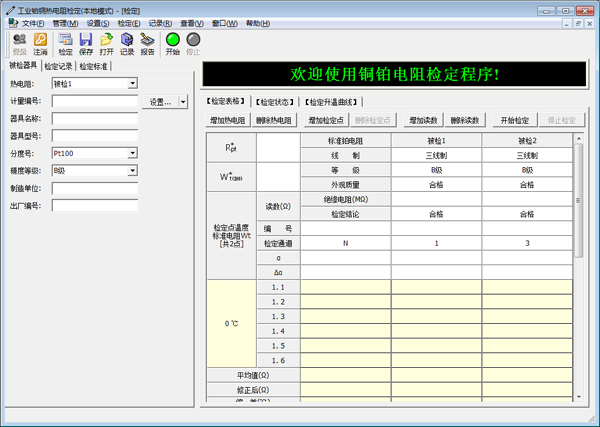Select the 【检定表格】 tab
Viewport: 600px width, 427px height.
tap(225, 101)
